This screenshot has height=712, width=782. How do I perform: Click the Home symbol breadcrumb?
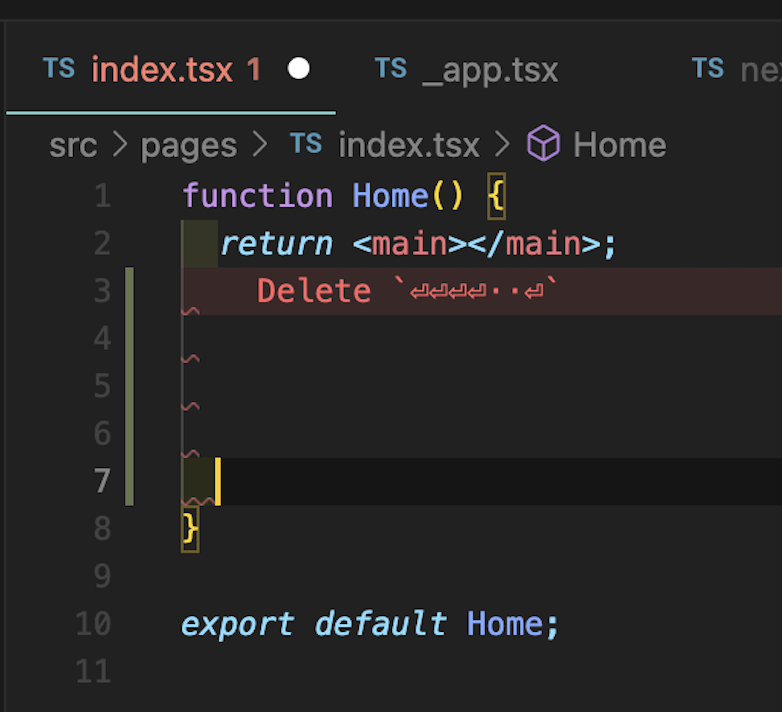point(619,145)
